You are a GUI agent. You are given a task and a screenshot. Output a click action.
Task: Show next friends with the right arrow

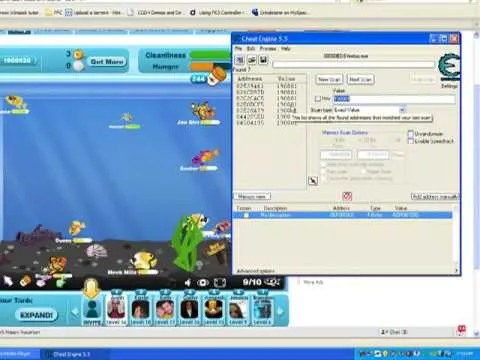coord(281,312)
